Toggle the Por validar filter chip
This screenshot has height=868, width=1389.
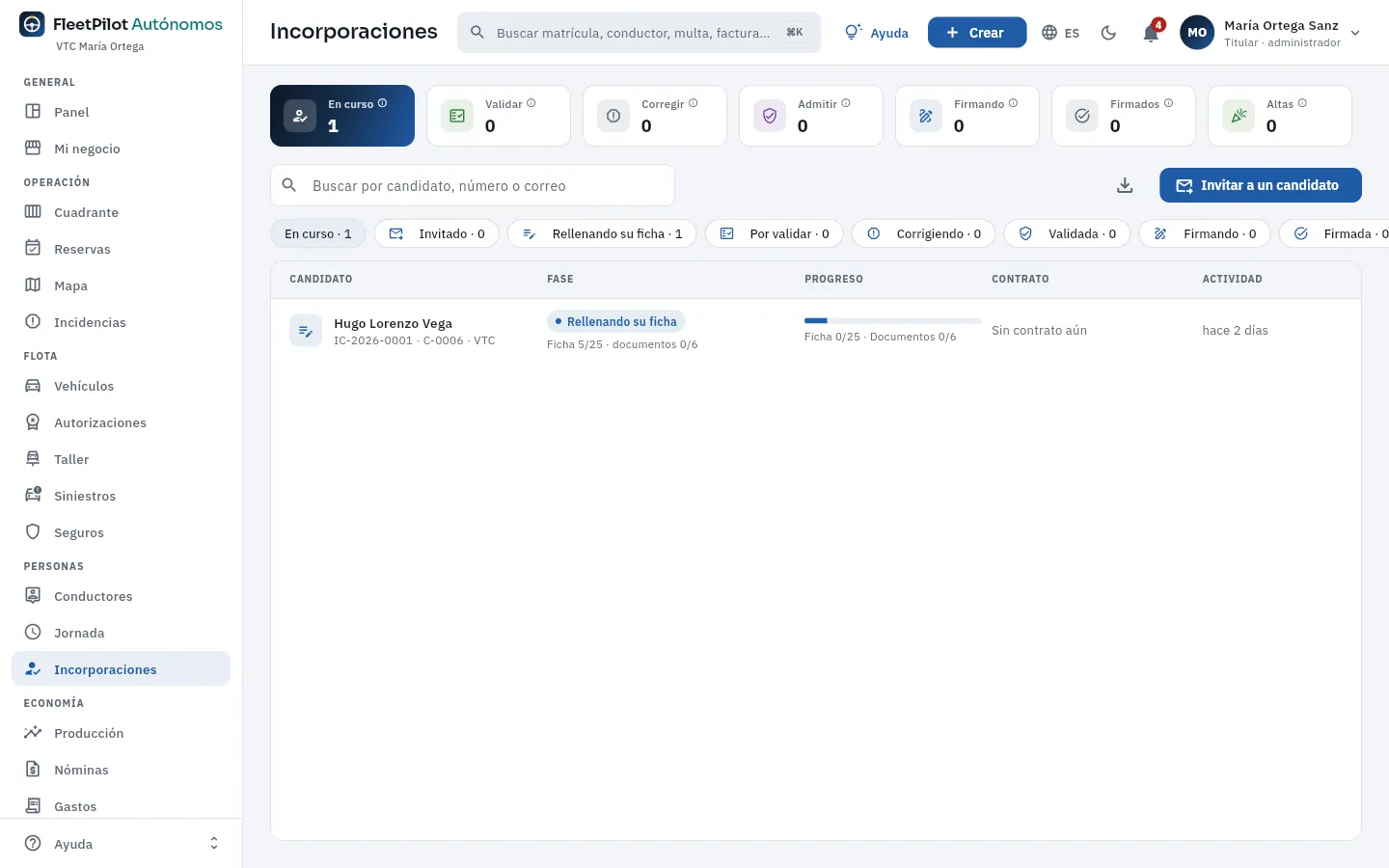(x=775, y=233)
